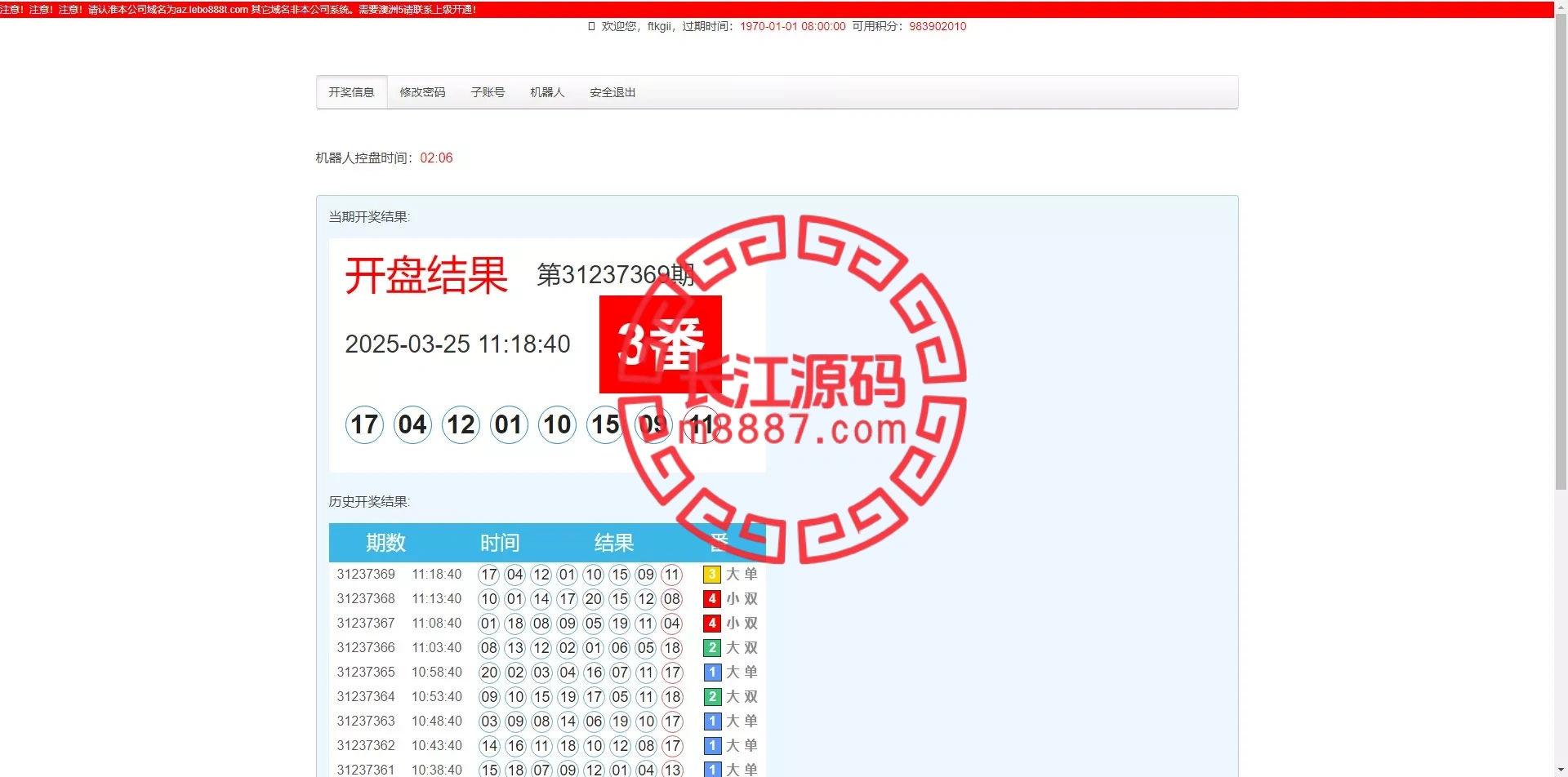Click ball 19 in row 31237367
1568x777 pixels.
coord(620,624)
